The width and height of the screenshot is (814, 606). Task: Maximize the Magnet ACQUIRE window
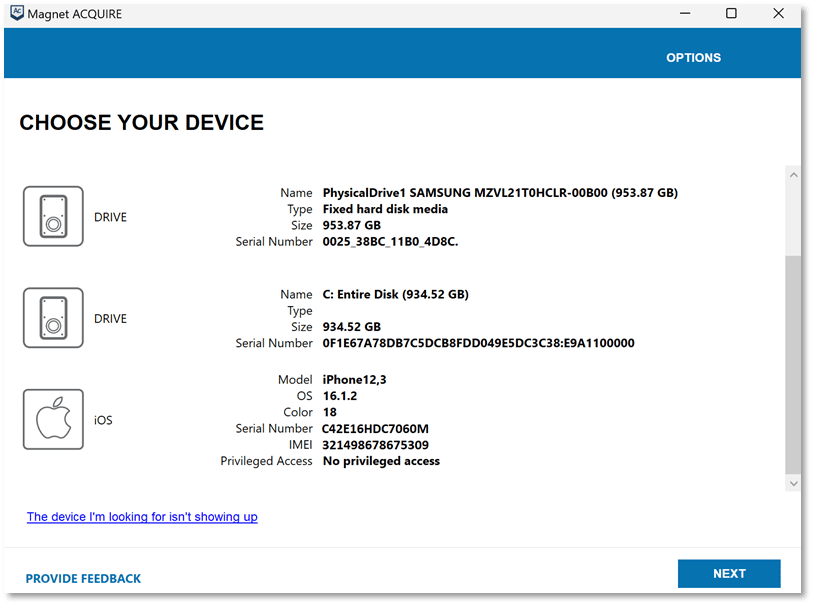click(x=731, y=13)
